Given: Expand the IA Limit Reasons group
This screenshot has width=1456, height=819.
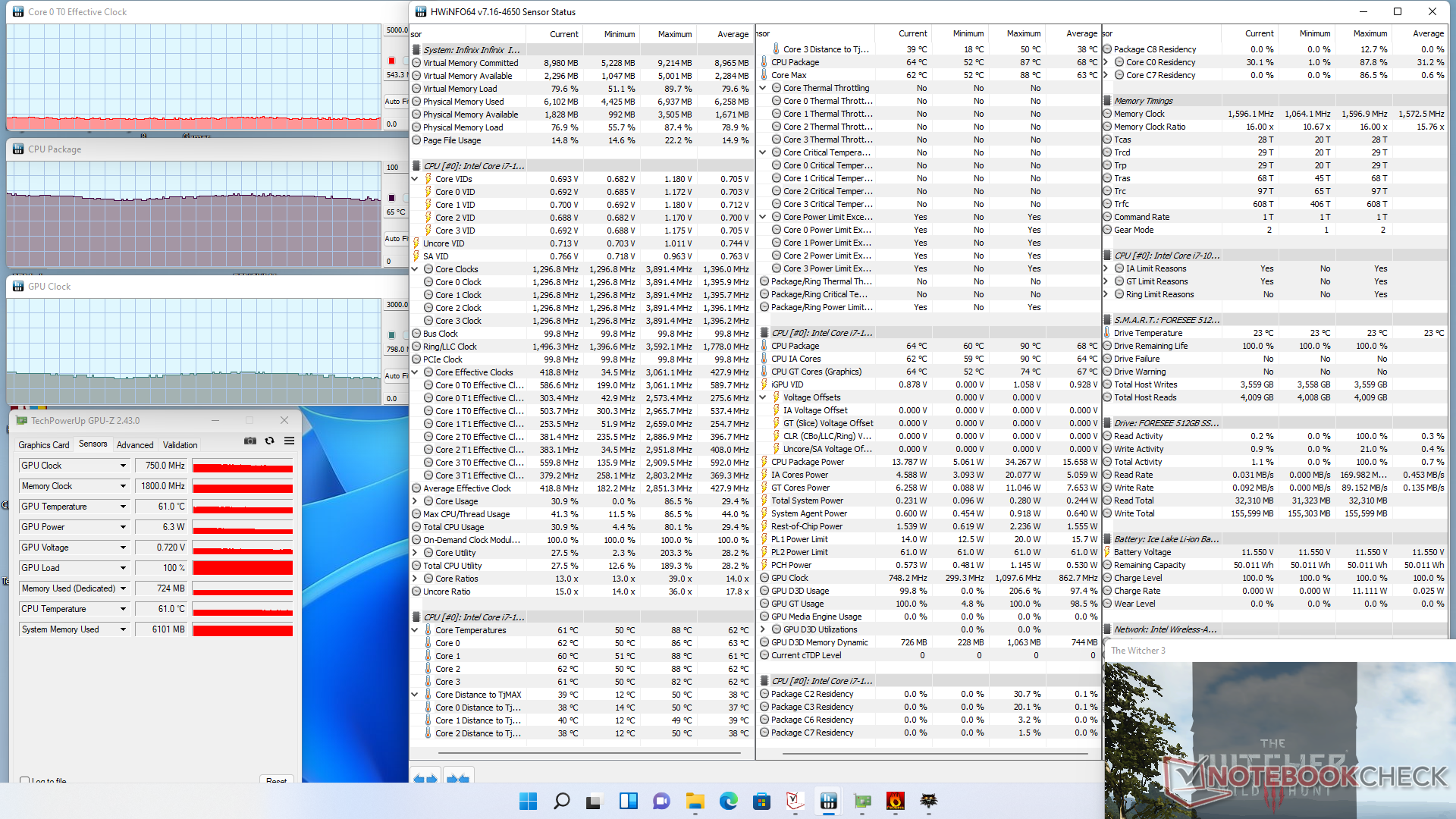Looking at the screenshot, I should pos(1106,268).
